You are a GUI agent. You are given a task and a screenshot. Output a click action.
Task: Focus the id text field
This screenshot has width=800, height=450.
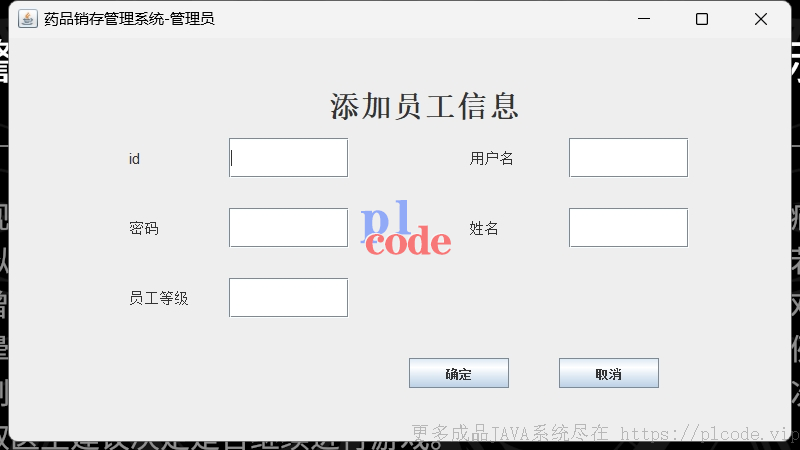pyautogui.click(x=288, y=158)
